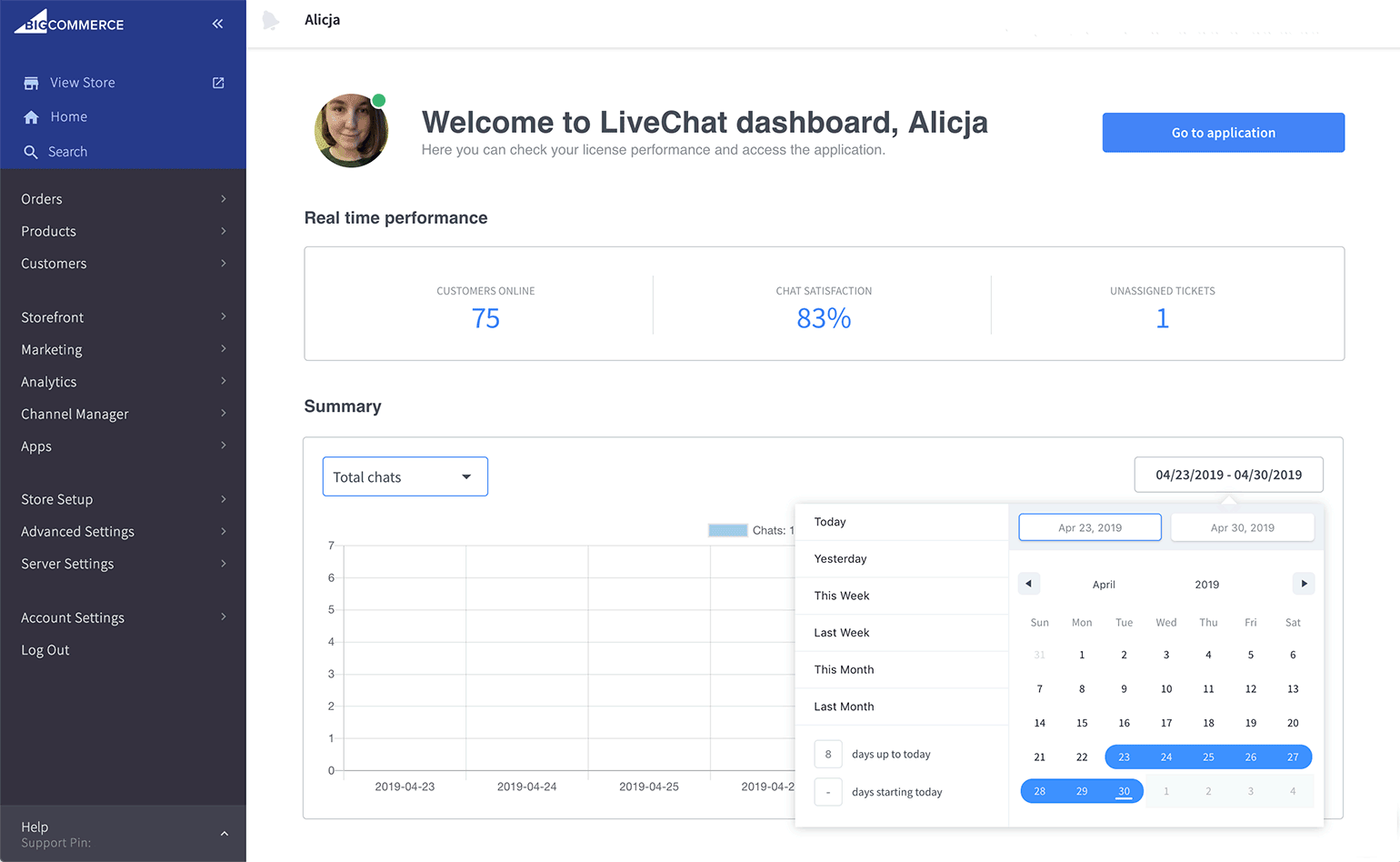Screen dimensions: 1400x862
Task: Click the BigCommerce logo
Action: coord(69,22)
